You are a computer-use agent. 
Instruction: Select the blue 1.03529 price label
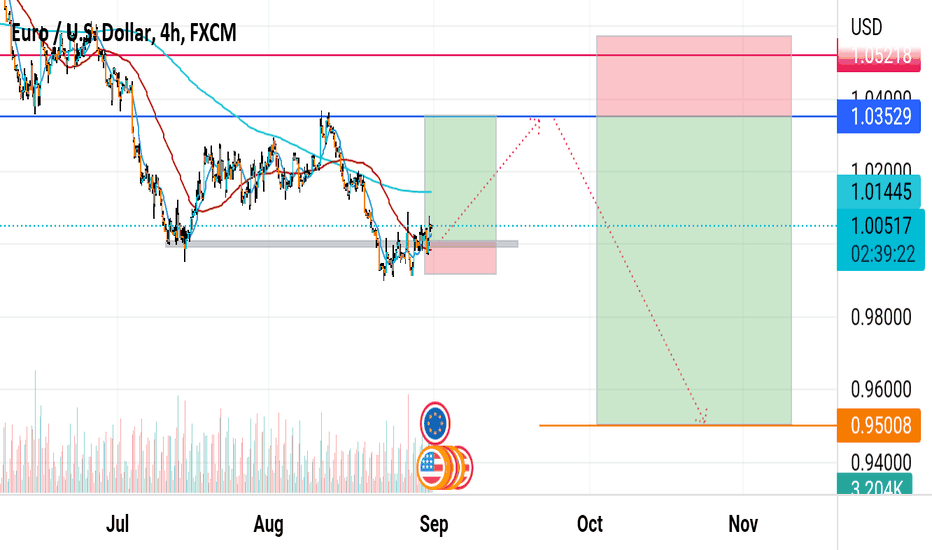[879, 117]
